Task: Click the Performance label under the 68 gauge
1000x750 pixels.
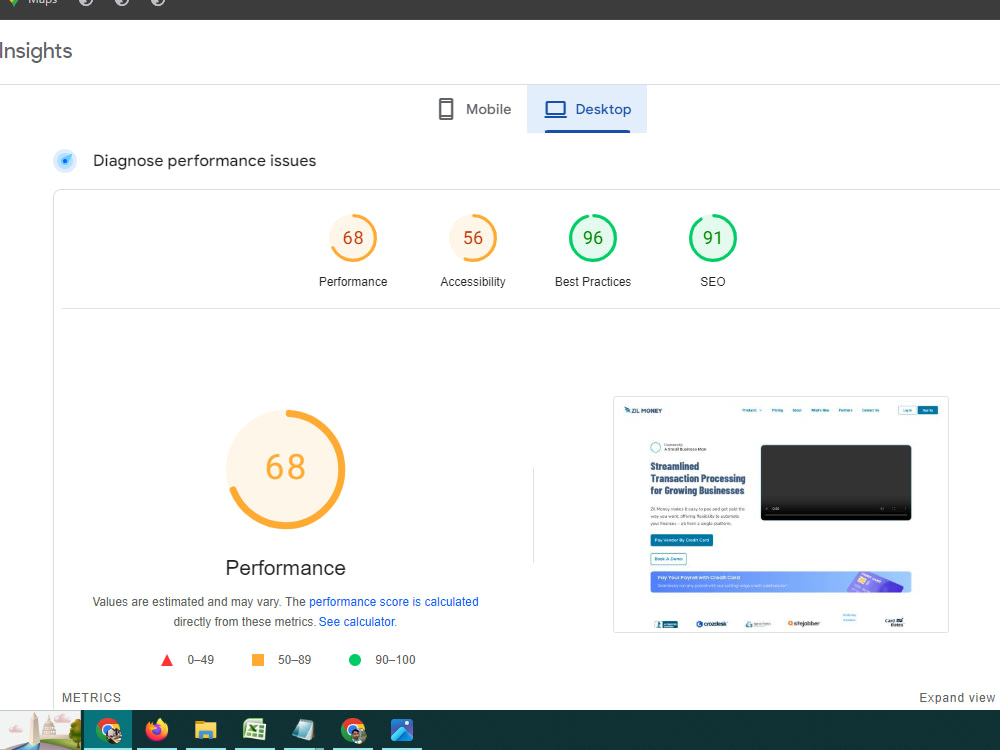Action: point(353,282)
